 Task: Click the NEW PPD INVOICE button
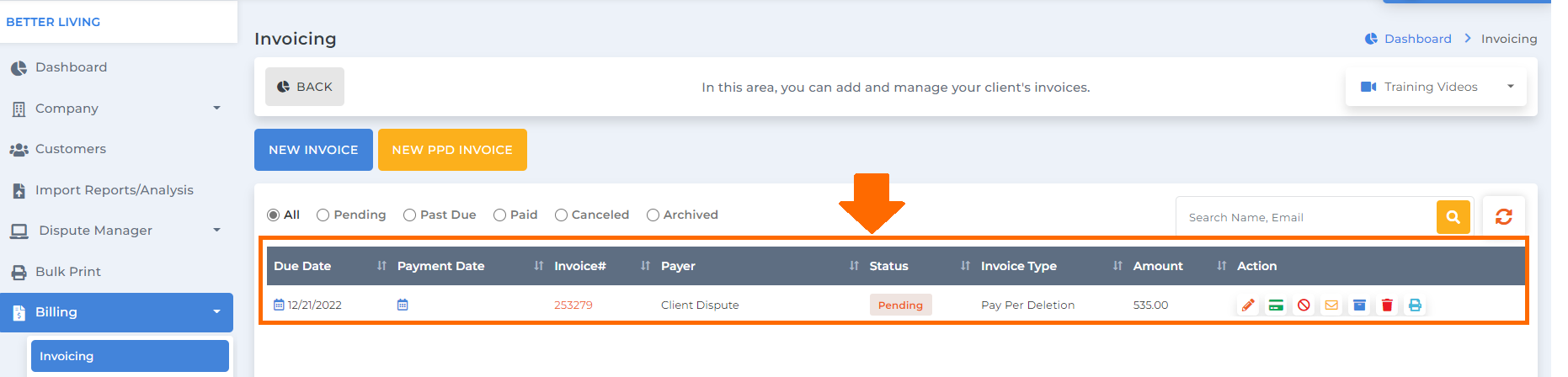[x=452, y=150]
